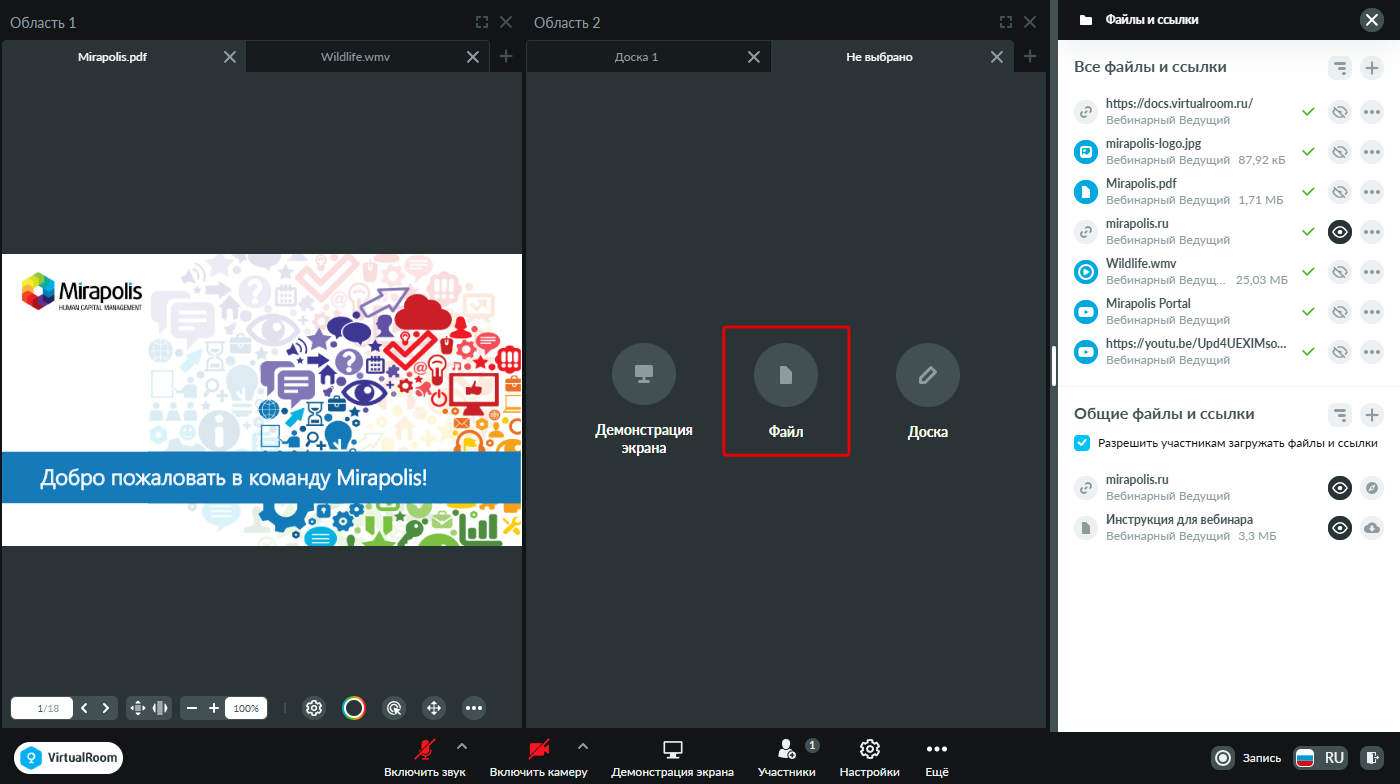
Task: Open the Ещё menu
Action: (936, 759)
